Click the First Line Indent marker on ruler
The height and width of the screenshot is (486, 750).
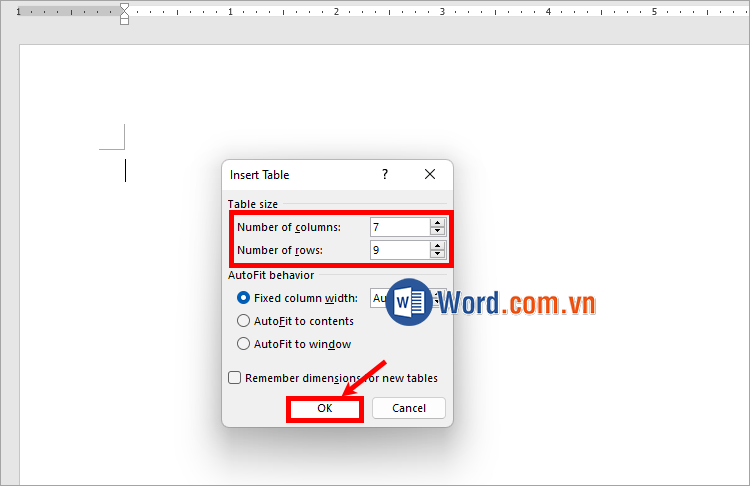(x=124, y=8)
